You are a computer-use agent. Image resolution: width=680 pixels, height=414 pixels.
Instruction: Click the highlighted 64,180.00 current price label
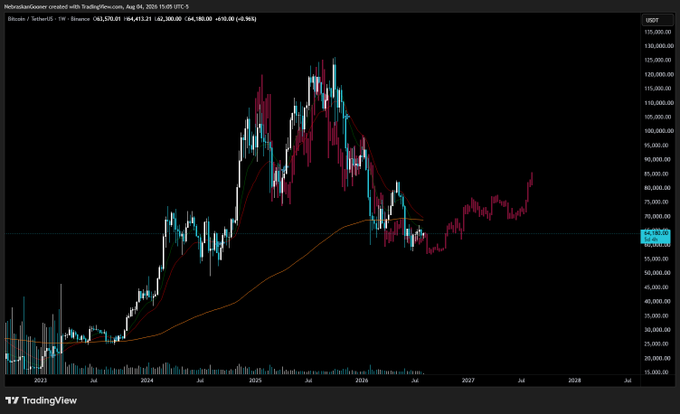coord(656,233)
